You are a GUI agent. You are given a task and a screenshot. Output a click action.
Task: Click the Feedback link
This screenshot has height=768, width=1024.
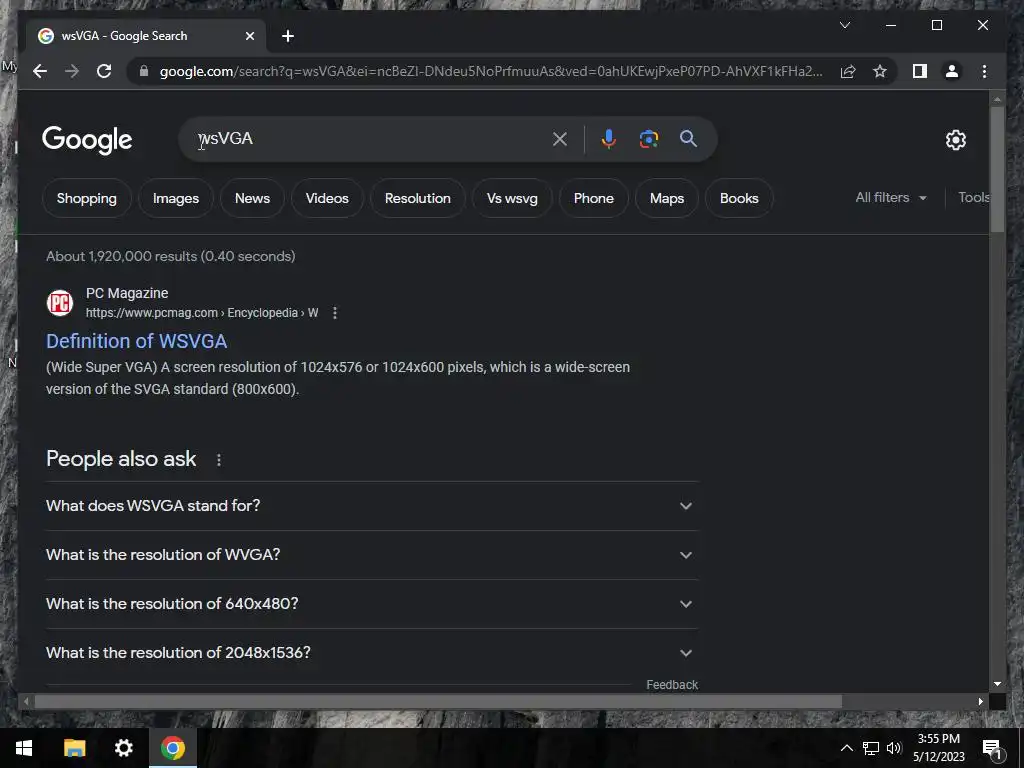(x=672, y=684)
